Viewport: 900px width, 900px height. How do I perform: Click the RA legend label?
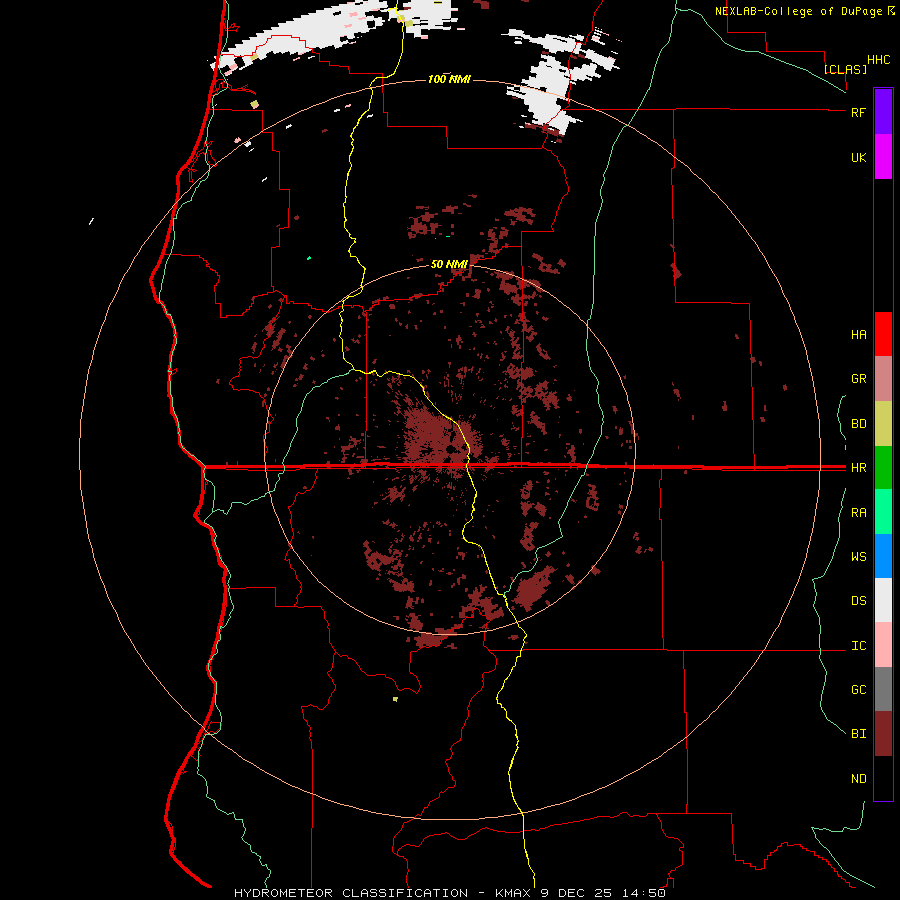(858, 513)
